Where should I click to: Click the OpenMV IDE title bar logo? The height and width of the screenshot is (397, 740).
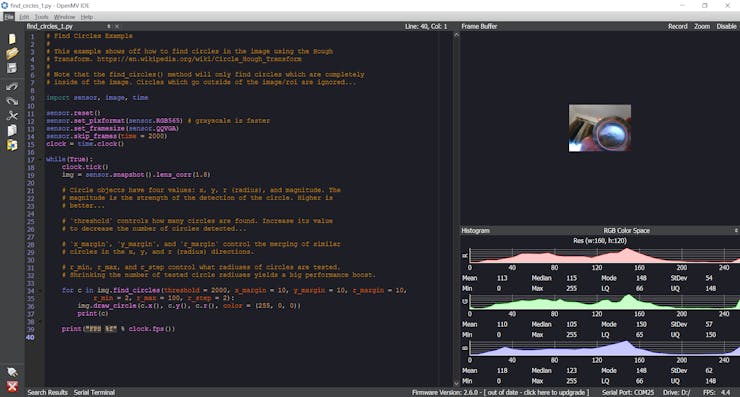pos(5,6)
